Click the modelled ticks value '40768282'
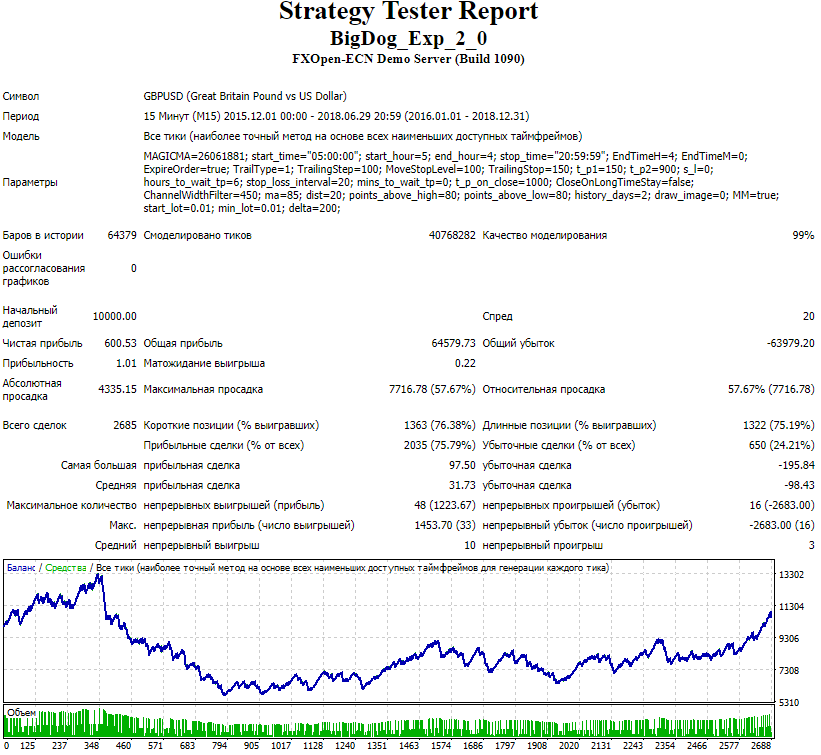The width and height of the screenshot is (821, 755). click(x=452, y=236)
